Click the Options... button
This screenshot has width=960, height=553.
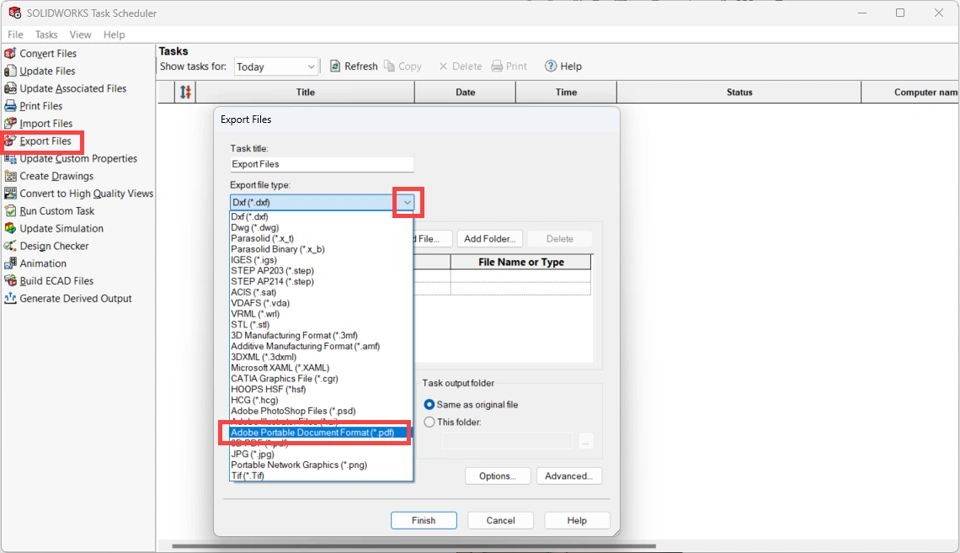(498, 476)
